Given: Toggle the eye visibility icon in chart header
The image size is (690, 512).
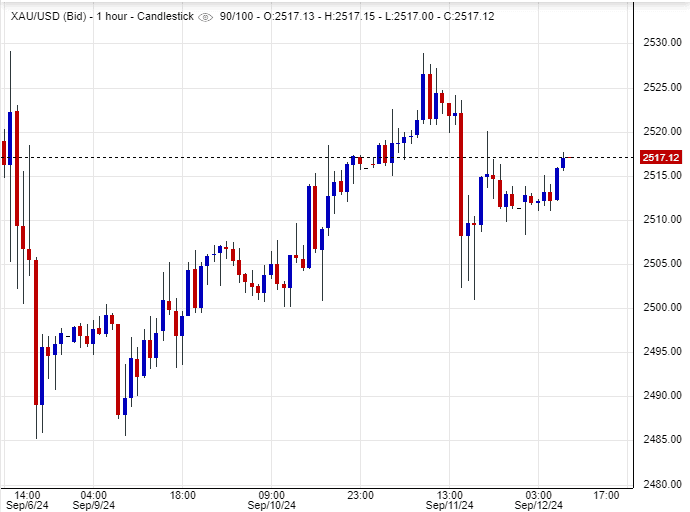Looking at the screenshot, I should pos(205,17).
